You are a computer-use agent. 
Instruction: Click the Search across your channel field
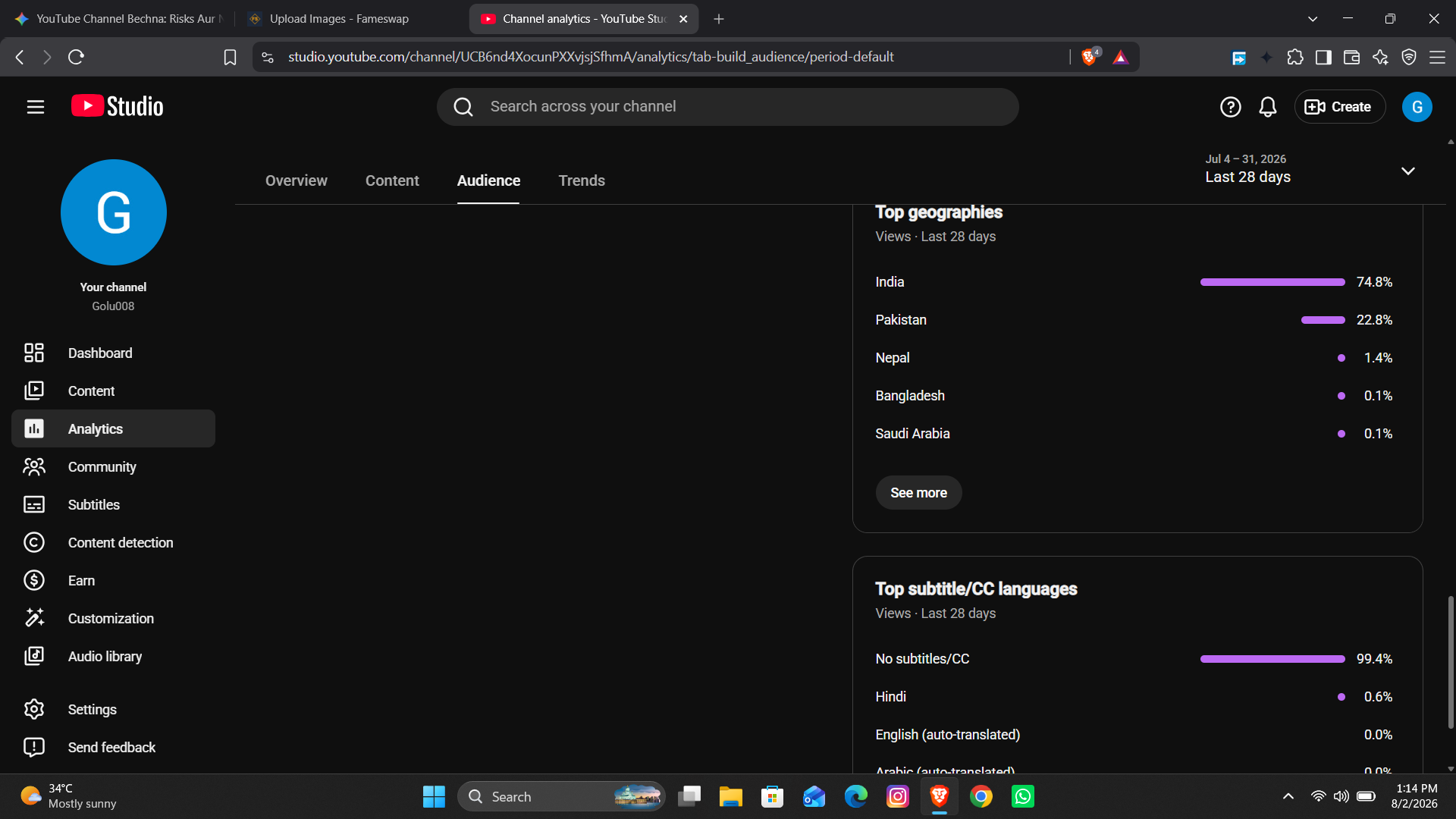(727, 107)
